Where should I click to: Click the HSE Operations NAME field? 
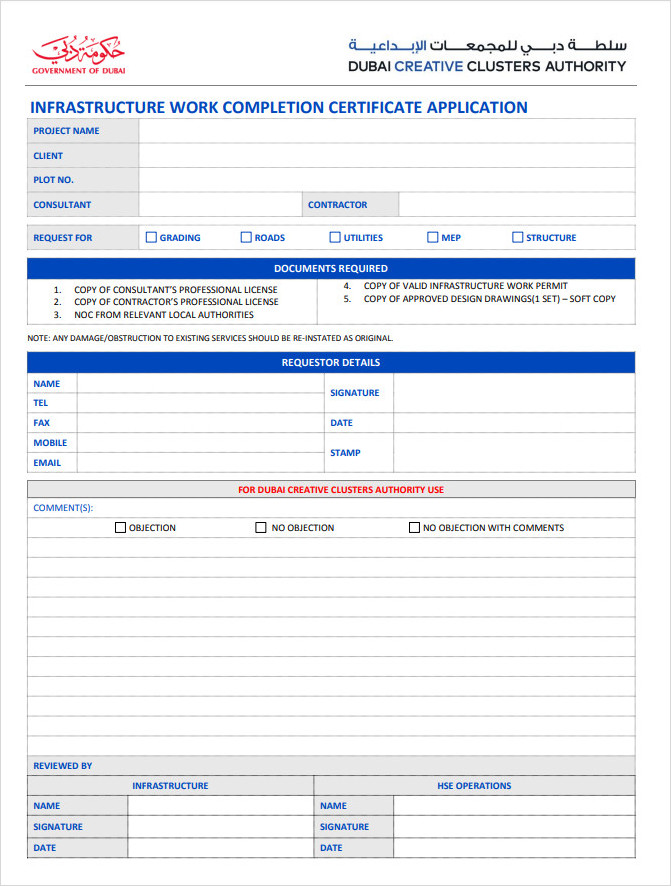514,806
